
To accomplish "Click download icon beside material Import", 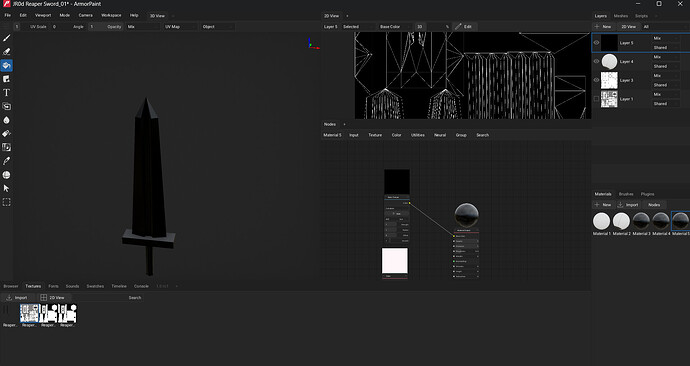I will coord(620,205).
